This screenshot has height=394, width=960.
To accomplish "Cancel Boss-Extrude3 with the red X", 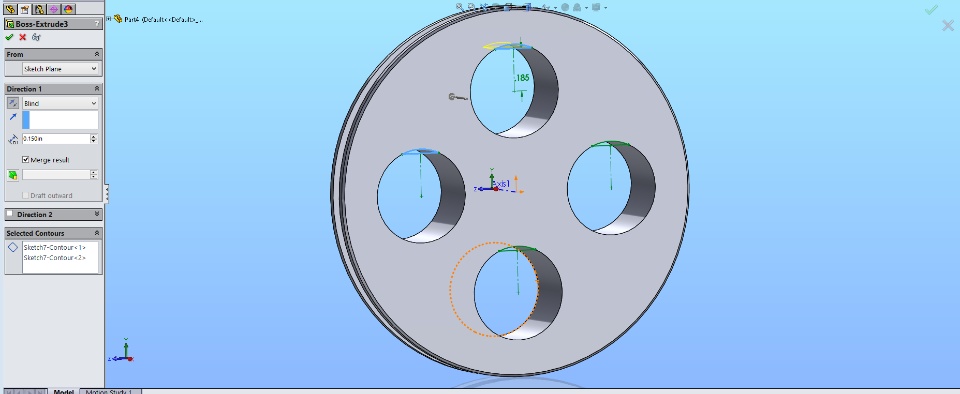I will (23, 37).
